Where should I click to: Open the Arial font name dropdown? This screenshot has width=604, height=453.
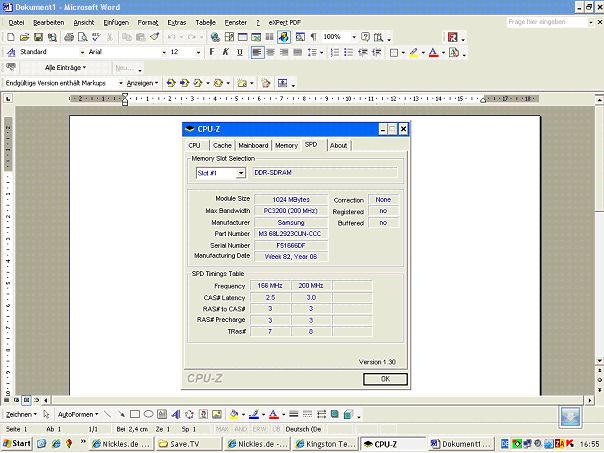coord(164,52)
